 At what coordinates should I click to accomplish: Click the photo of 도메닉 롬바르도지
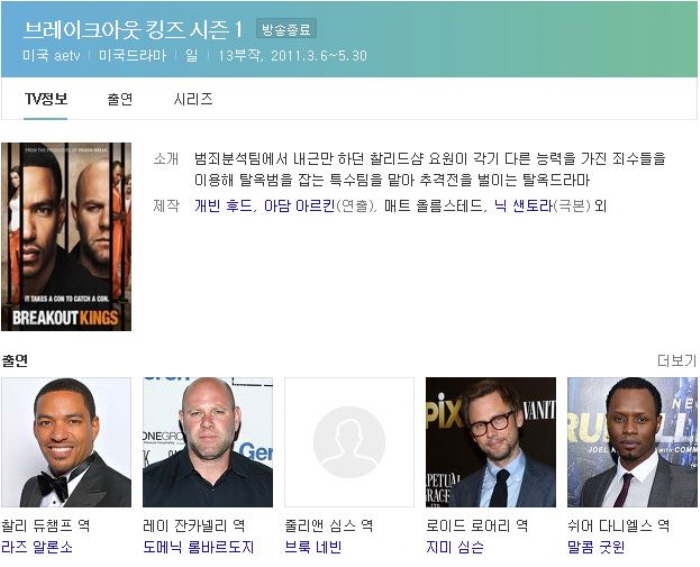click(208, 442)
